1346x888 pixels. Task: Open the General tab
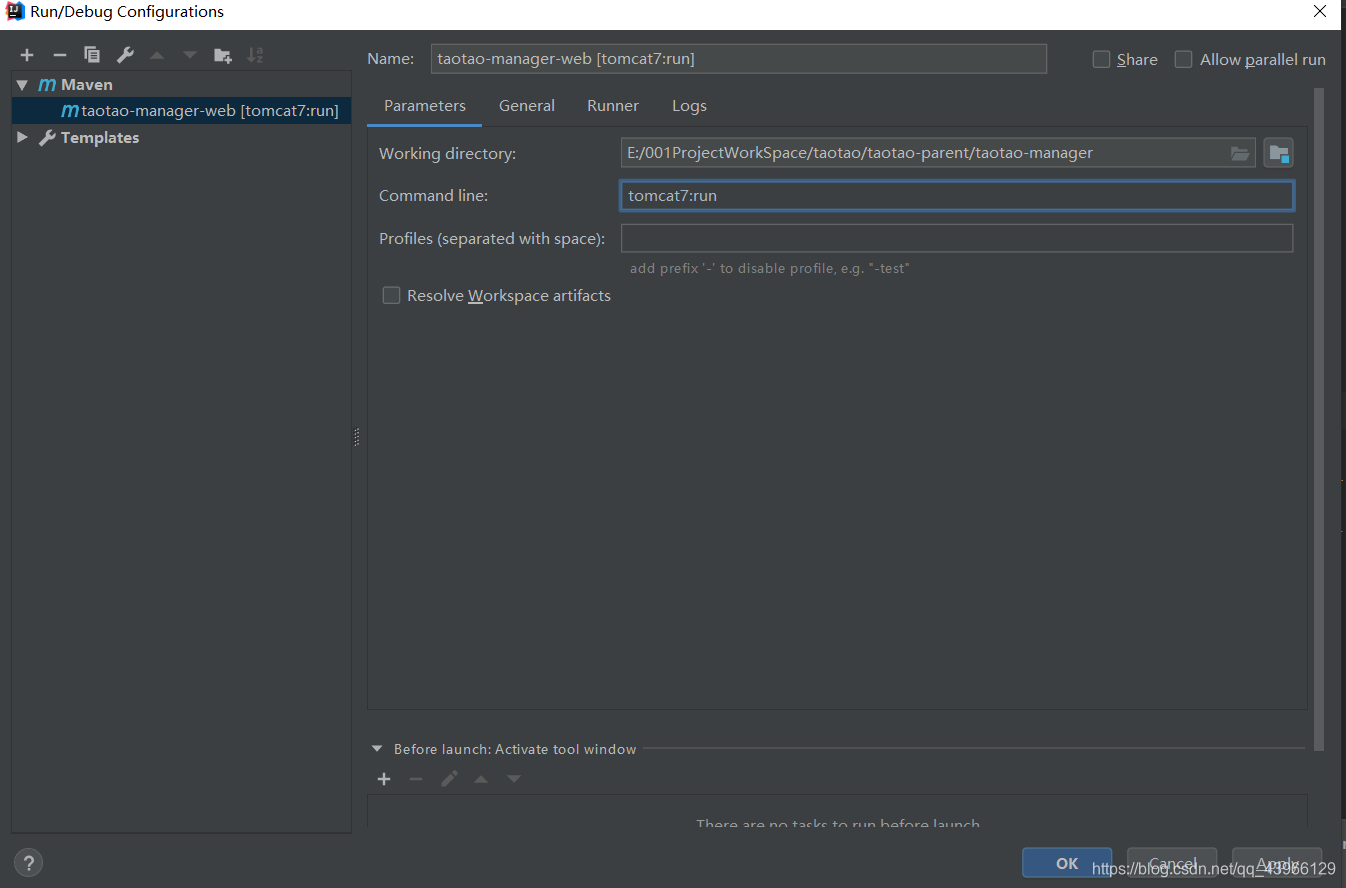527,106
